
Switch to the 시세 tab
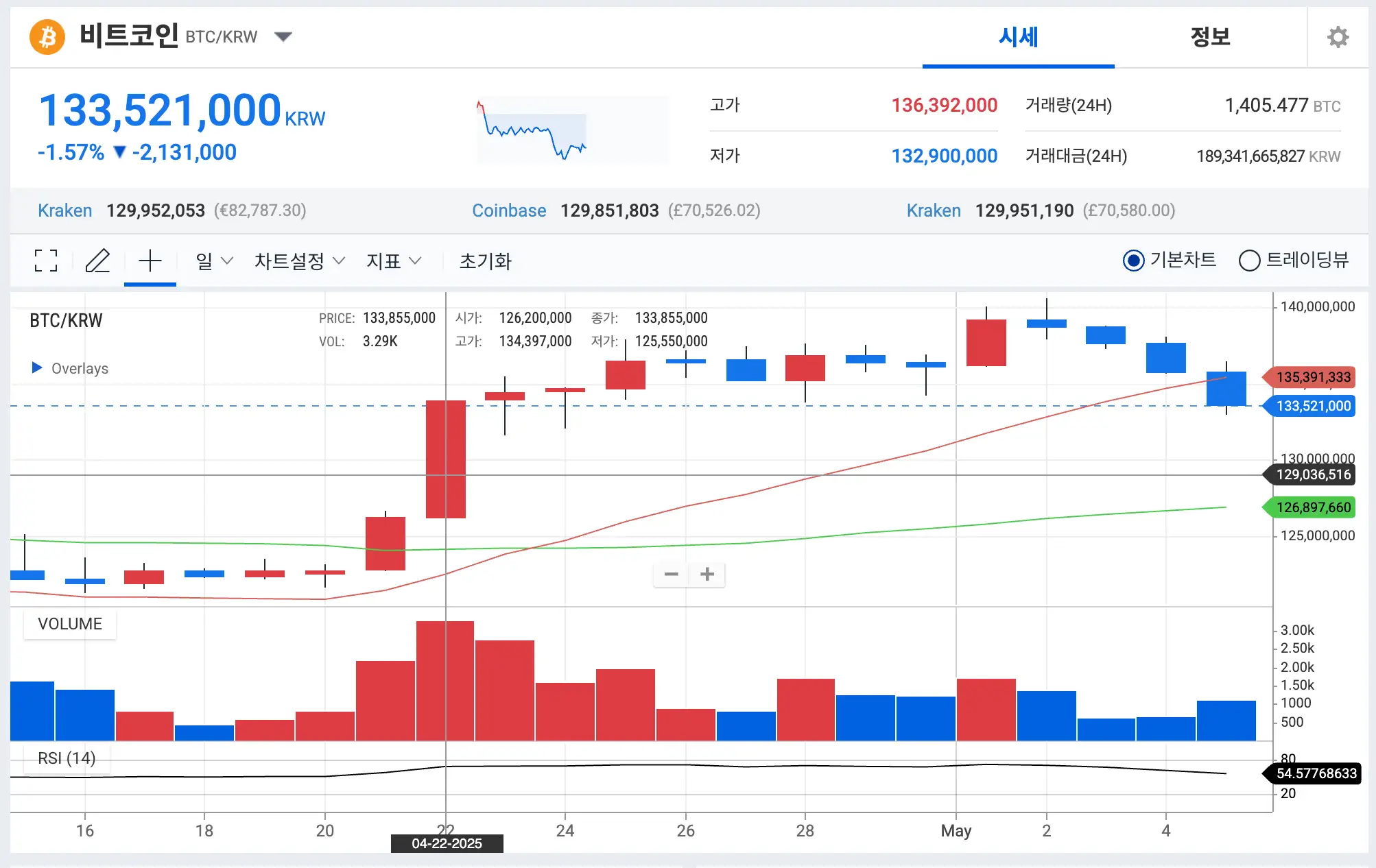pyautogui.click(x=1018, y=37)
